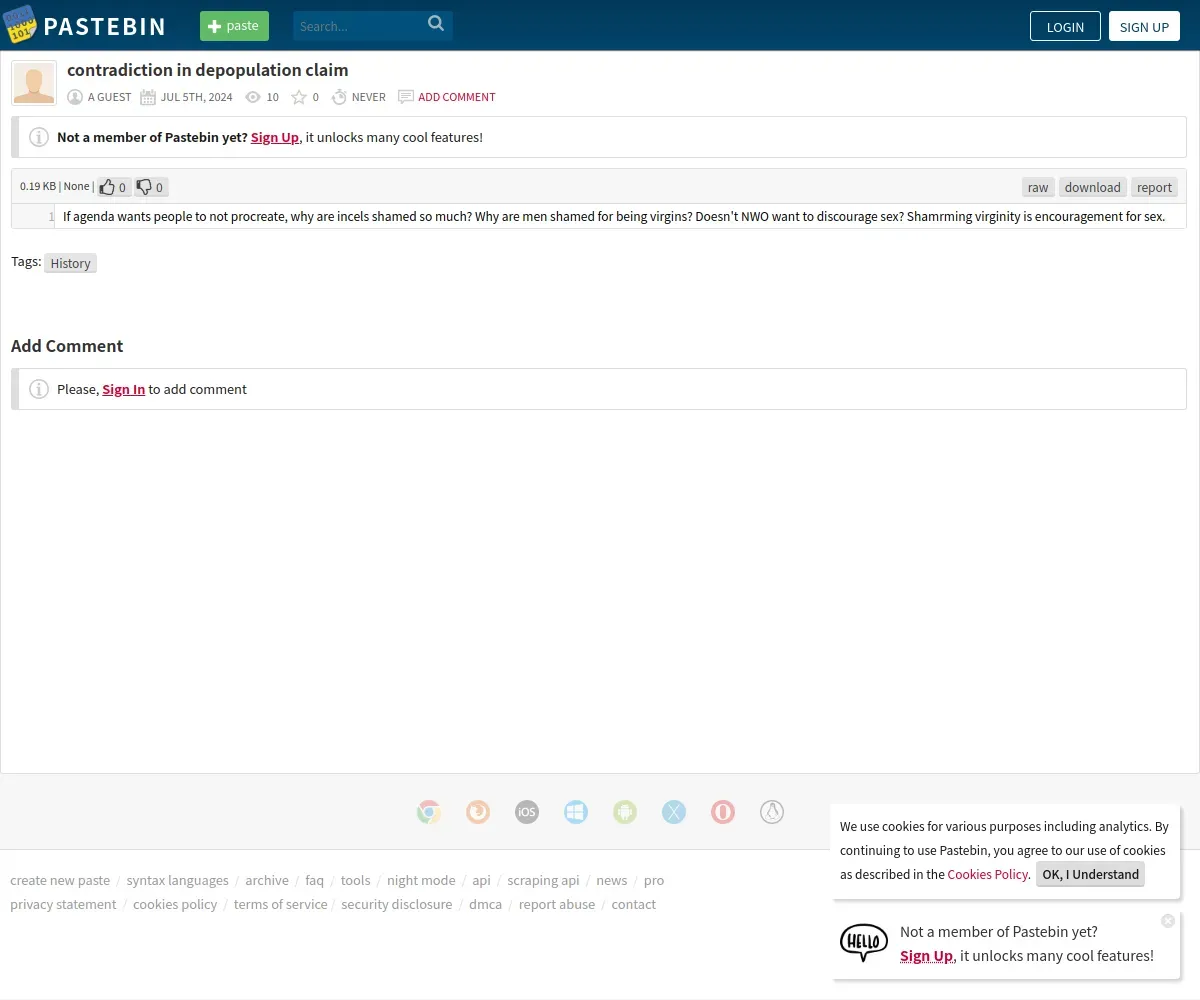
Task: Open footer tools link
Action: click(355, 880)
